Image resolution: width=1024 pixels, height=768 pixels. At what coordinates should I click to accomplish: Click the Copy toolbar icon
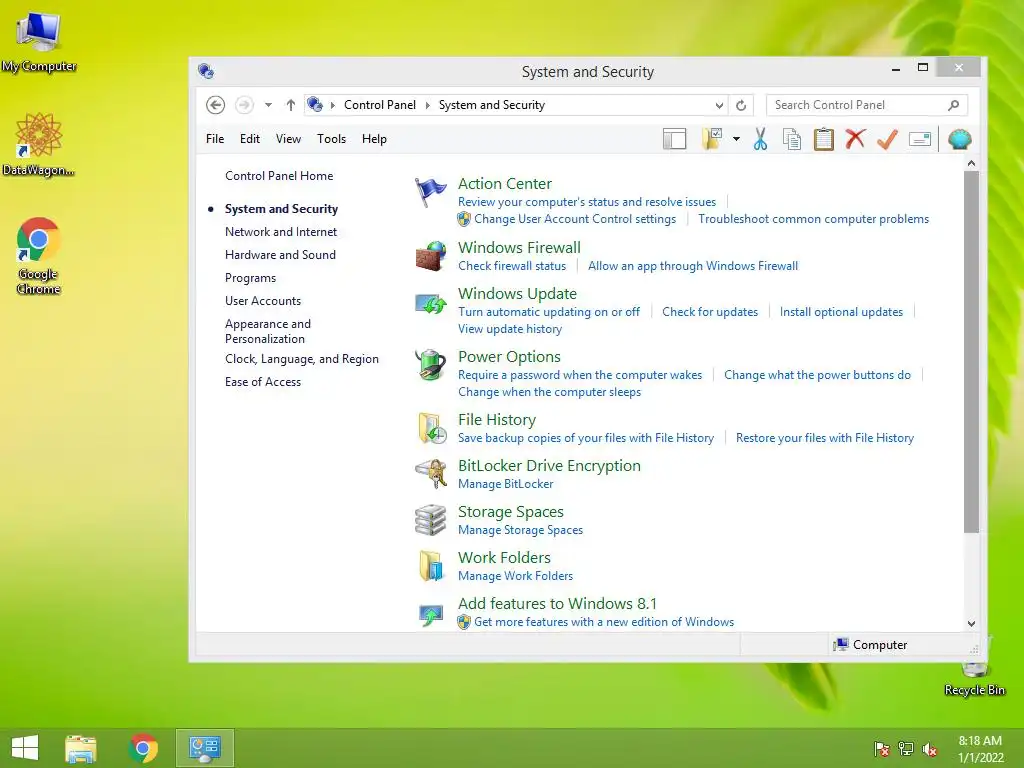792,139
